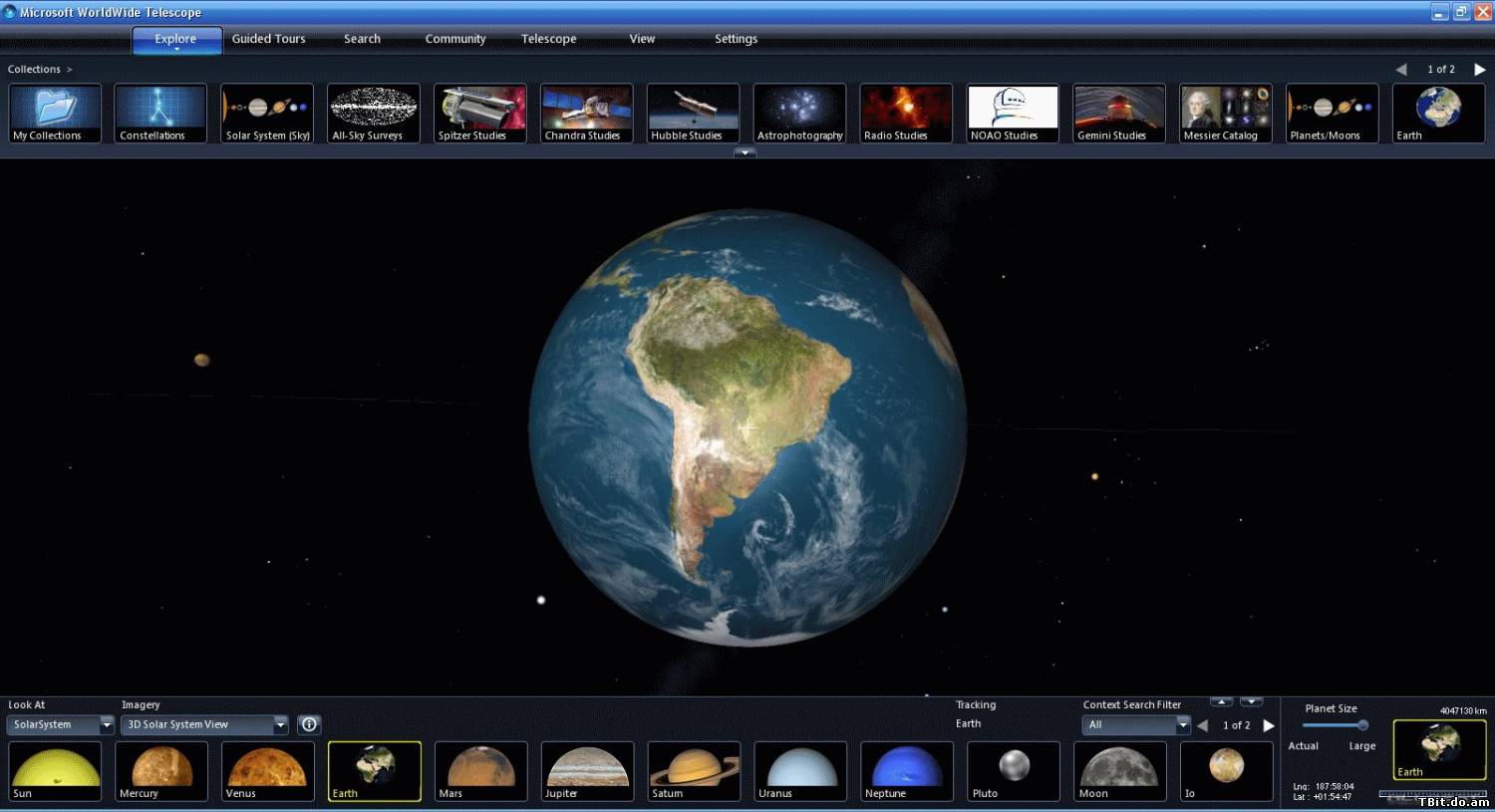Click the Collections breadcrumb label

pyautogui.click(x=34, y=70)
